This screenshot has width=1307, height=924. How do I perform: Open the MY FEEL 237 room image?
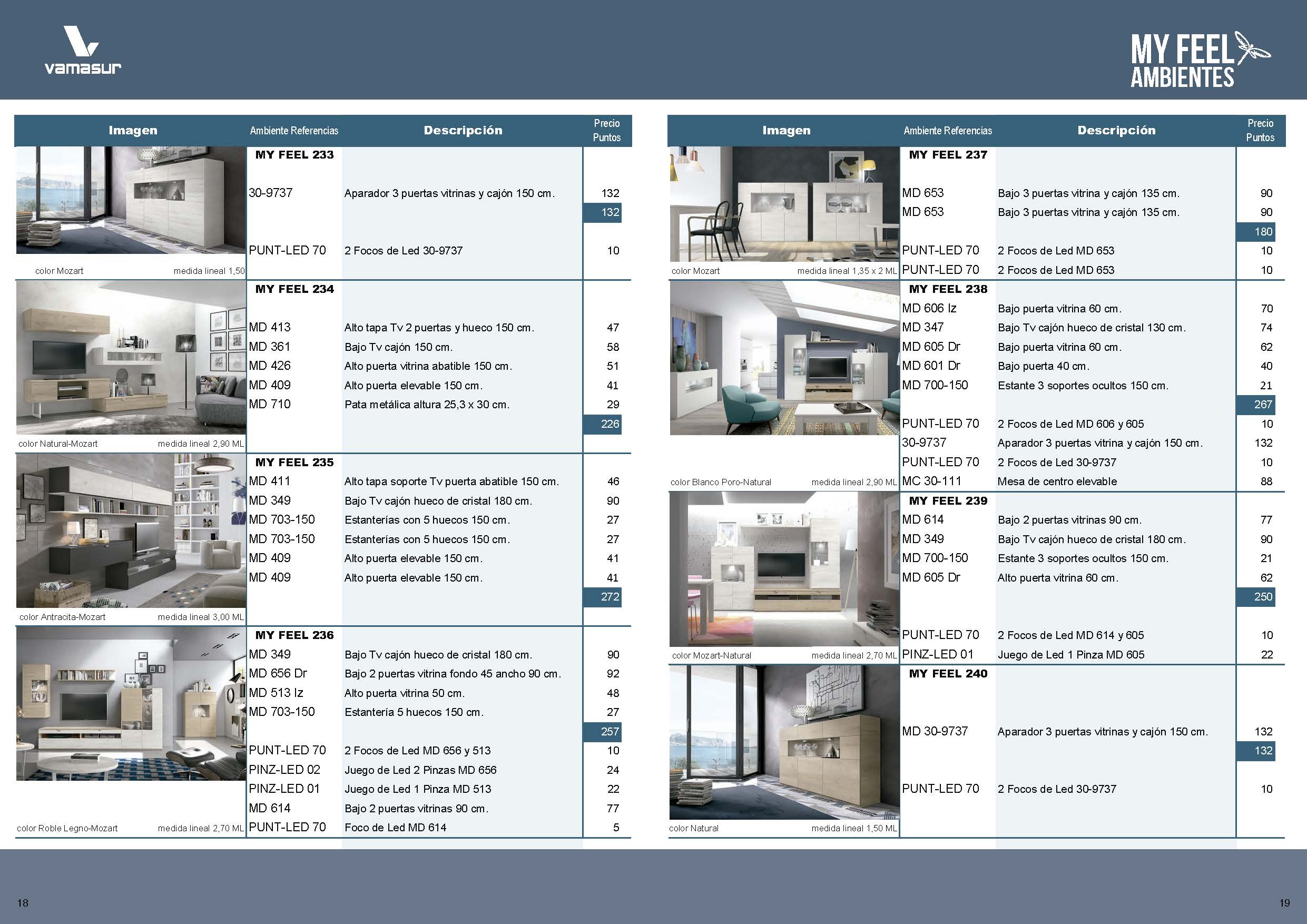click(x=784, y=204)
